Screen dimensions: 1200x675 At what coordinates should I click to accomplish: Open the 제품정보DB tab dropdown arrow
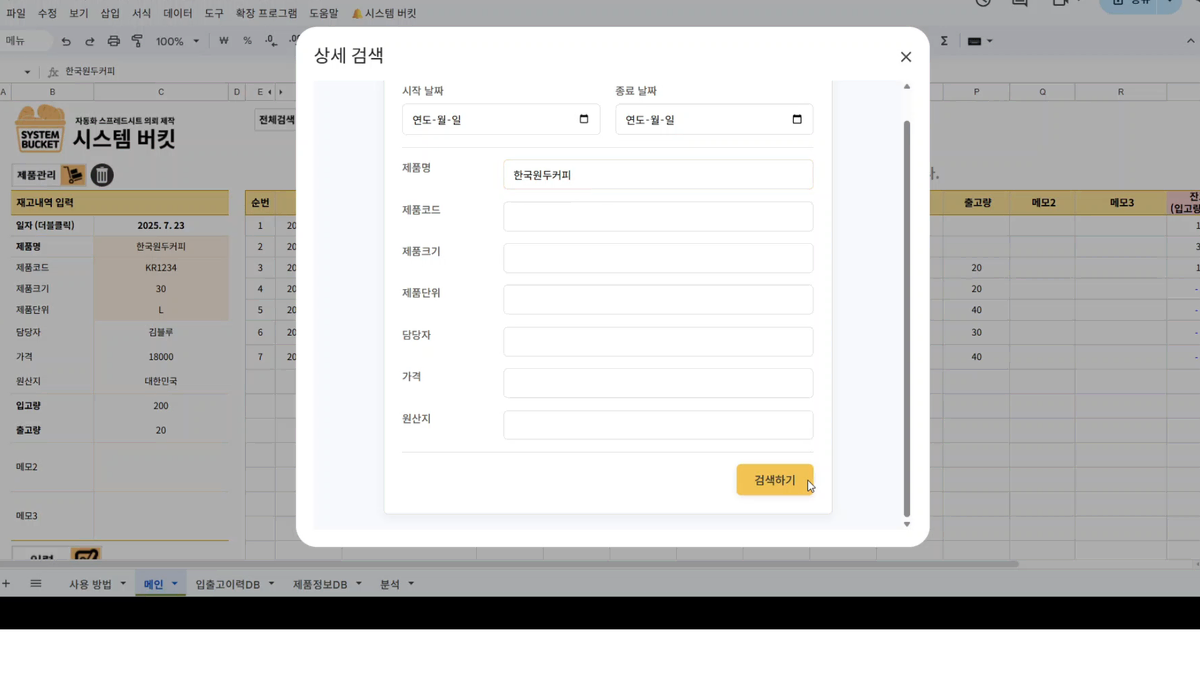coord(358,583)
